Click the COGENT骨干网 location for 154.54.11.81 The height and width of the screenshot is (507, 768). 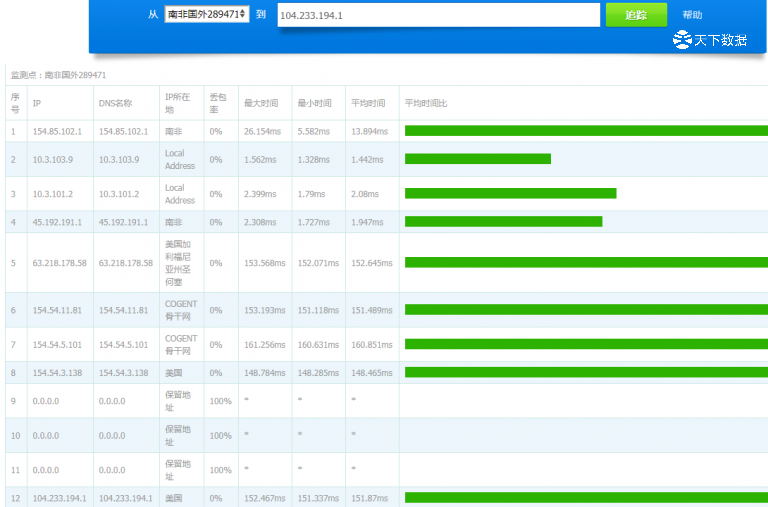tap(181, 310)
